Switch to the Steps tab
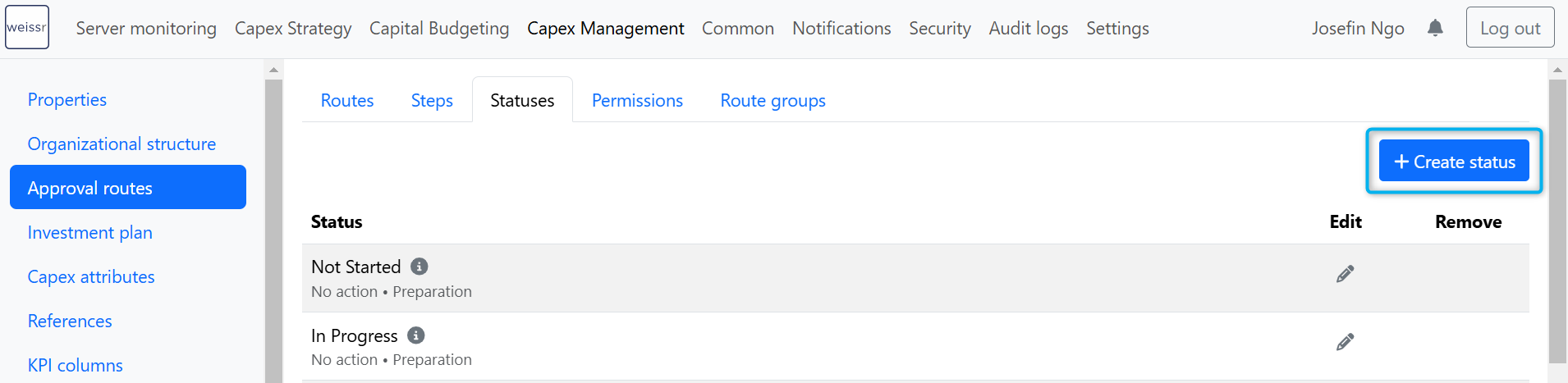The height and width of the screenshot is (383, 1568). click(432, 100)
